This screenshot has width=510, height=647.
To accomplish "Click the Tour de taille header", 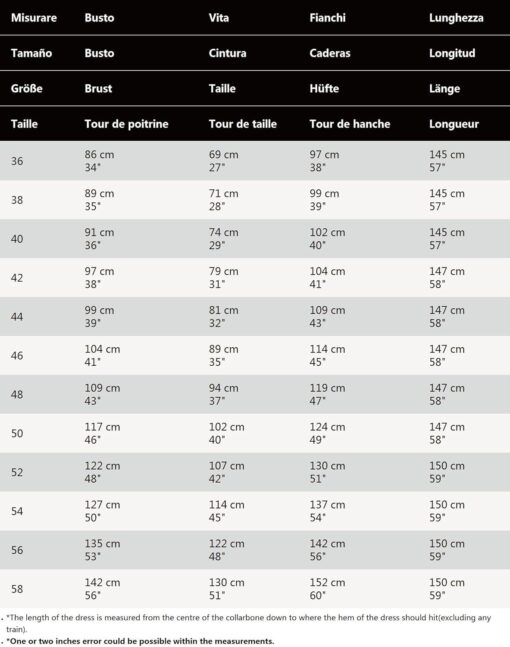I will 243,124.
